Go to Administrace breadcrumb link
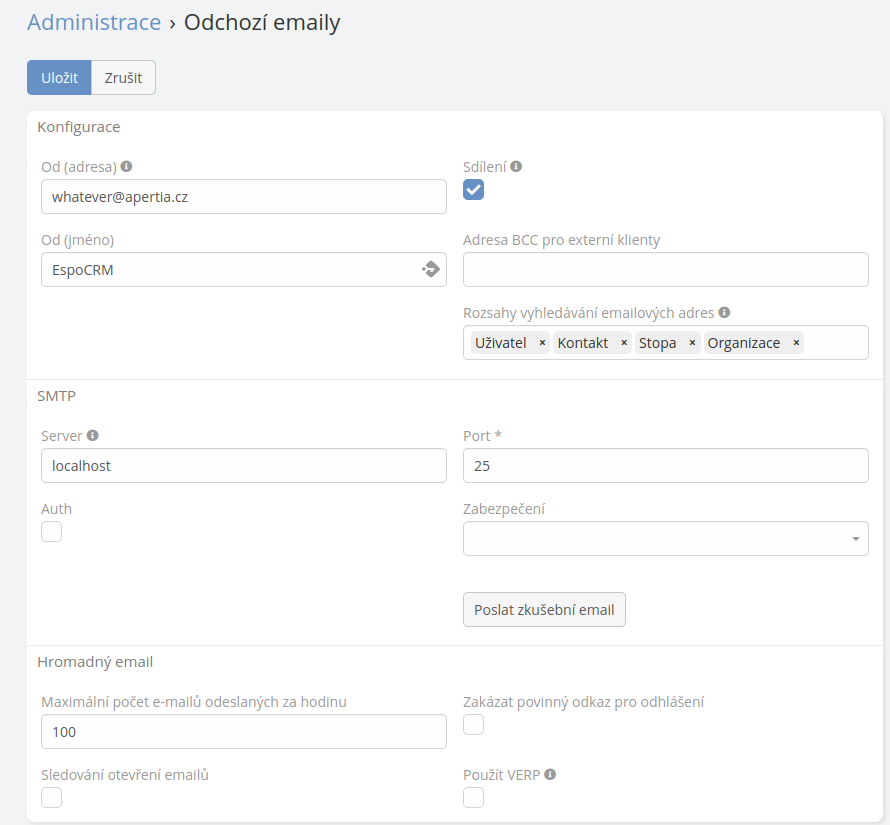This screenshot has height=825, width=890. (x=94, y=22)
